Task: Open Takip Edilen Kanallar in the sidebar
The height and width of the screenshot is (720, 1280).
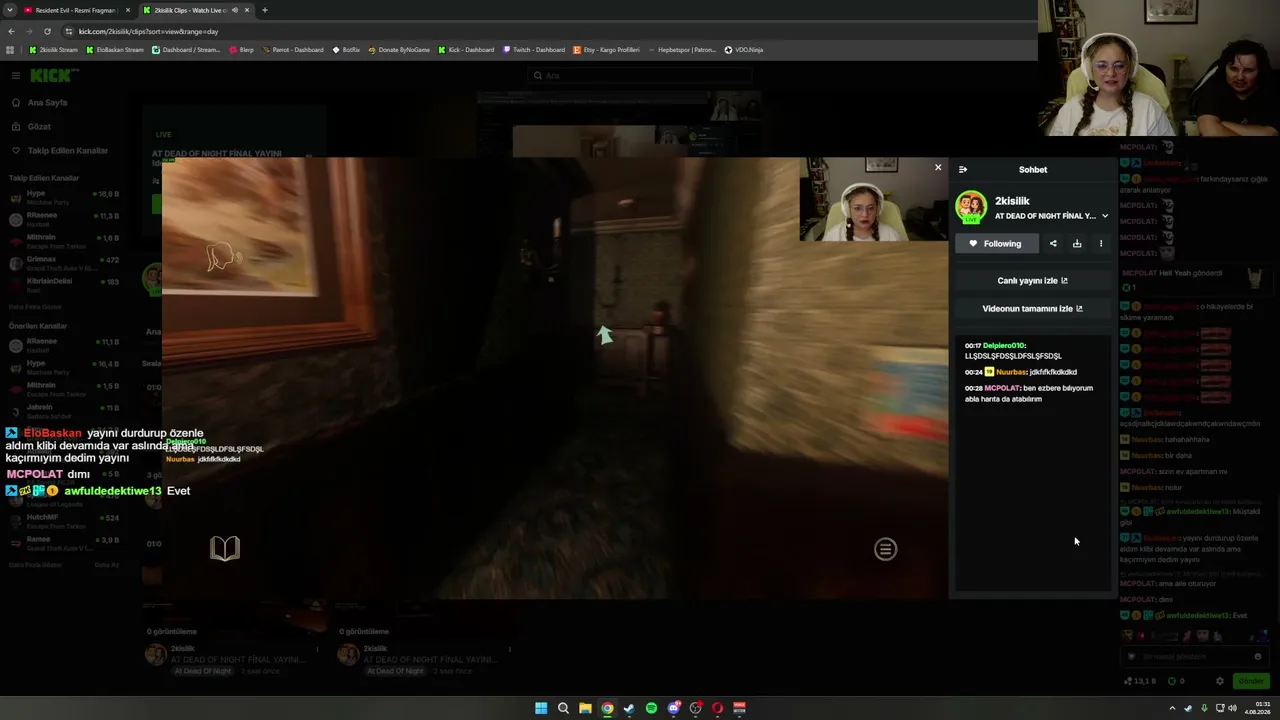Action: 59,151
